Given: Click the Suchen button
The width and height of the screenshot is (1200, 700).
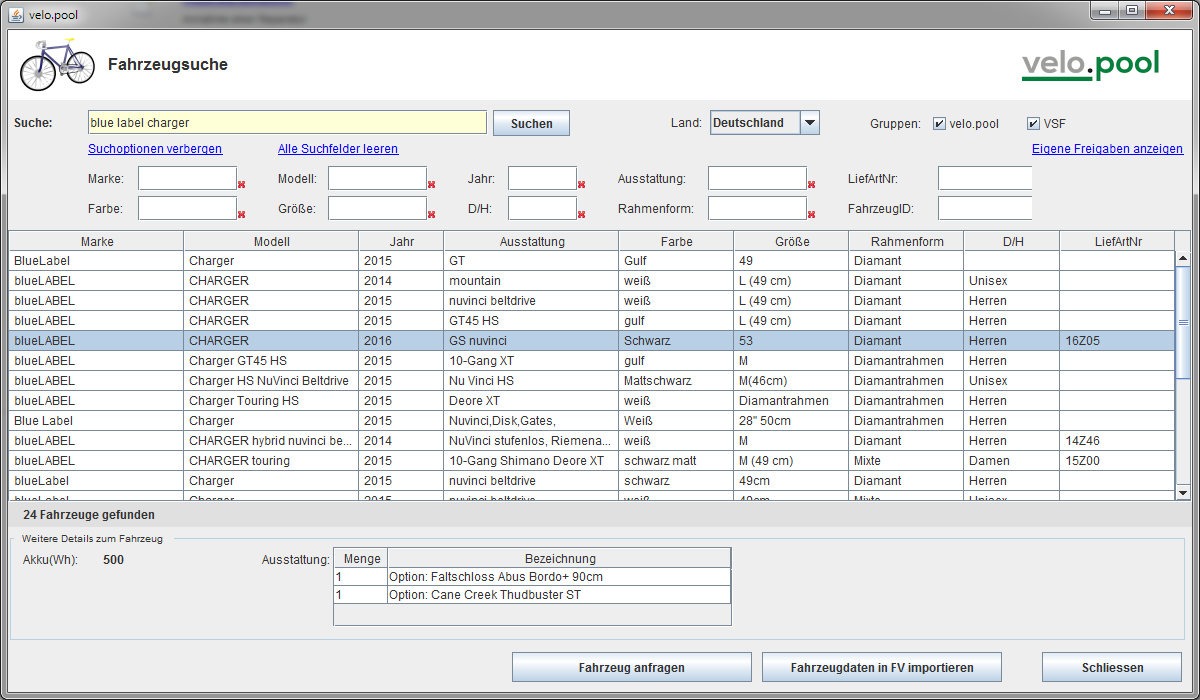Looking at the screenshot, I should click(x=531, y=123).
